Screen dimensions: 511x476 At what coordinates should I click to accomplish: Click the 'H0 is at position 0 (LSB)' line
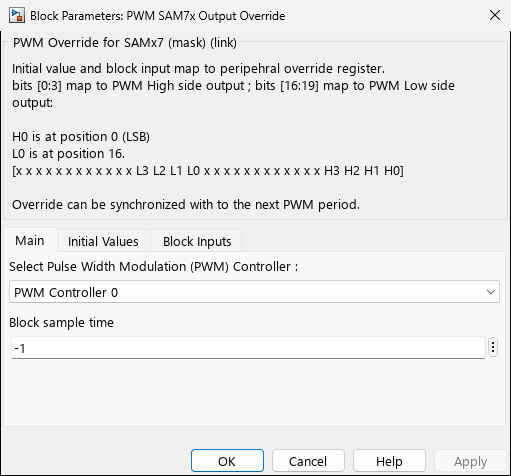[81, 137]
